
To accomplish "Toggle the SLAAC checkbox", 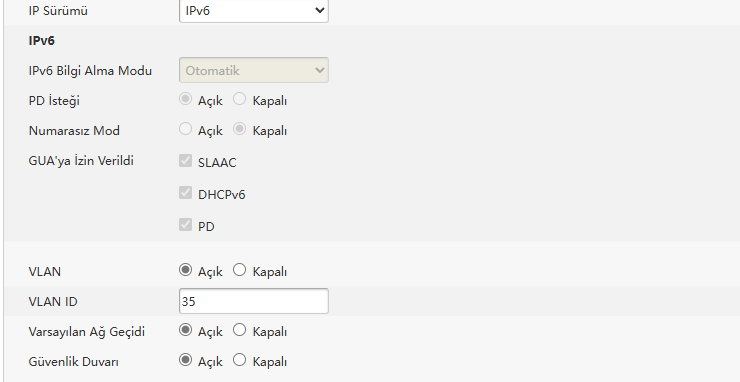I will point(185,161).
